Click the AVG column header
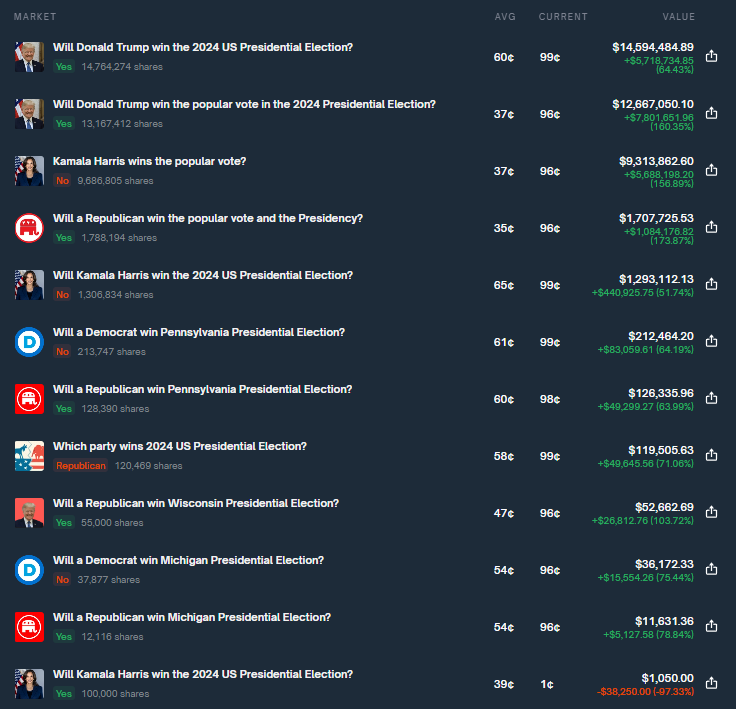Screen dimensions: 736x709 [504, 17]
